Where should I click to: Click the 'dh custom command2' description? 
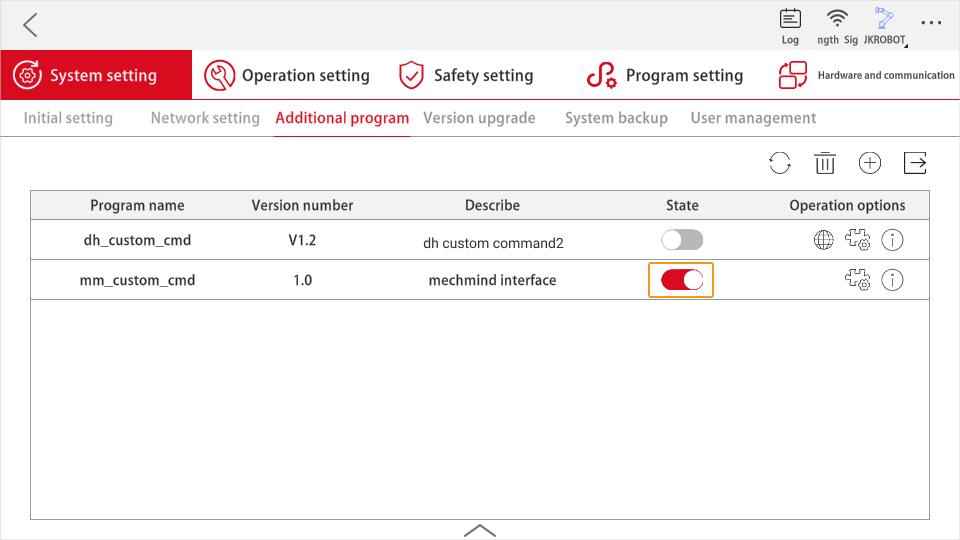(x=493, y=243)
